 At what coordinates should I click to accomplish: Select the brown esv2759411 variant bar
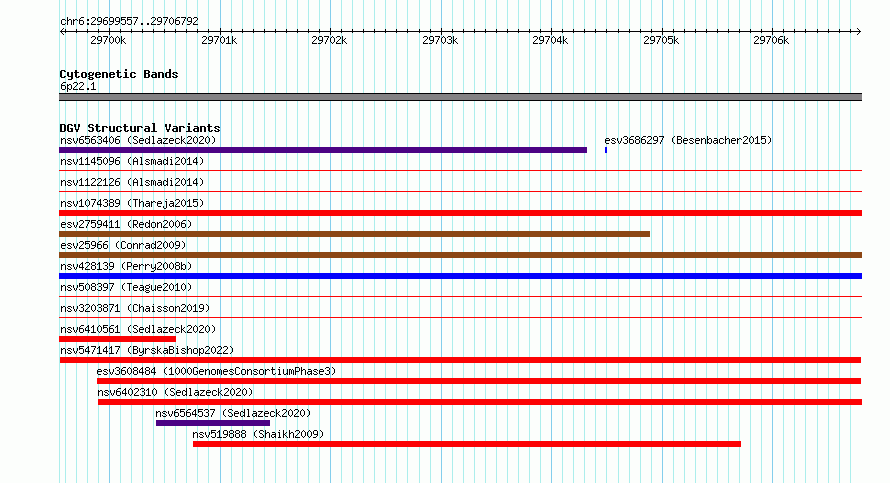pyautogui.click(x=354, y=234)
